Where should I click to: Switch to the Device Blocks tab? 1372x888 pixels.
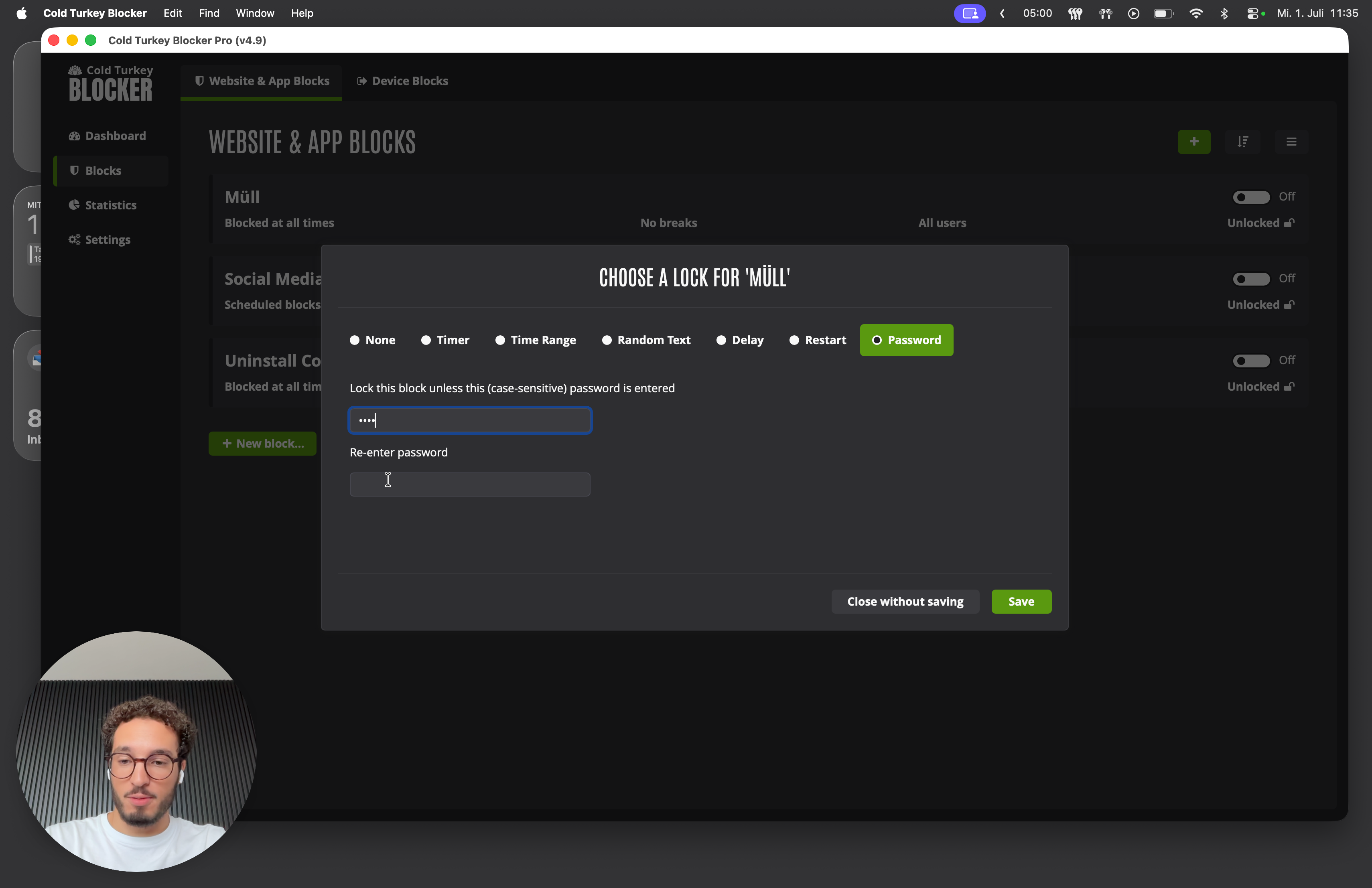(402, 81)
